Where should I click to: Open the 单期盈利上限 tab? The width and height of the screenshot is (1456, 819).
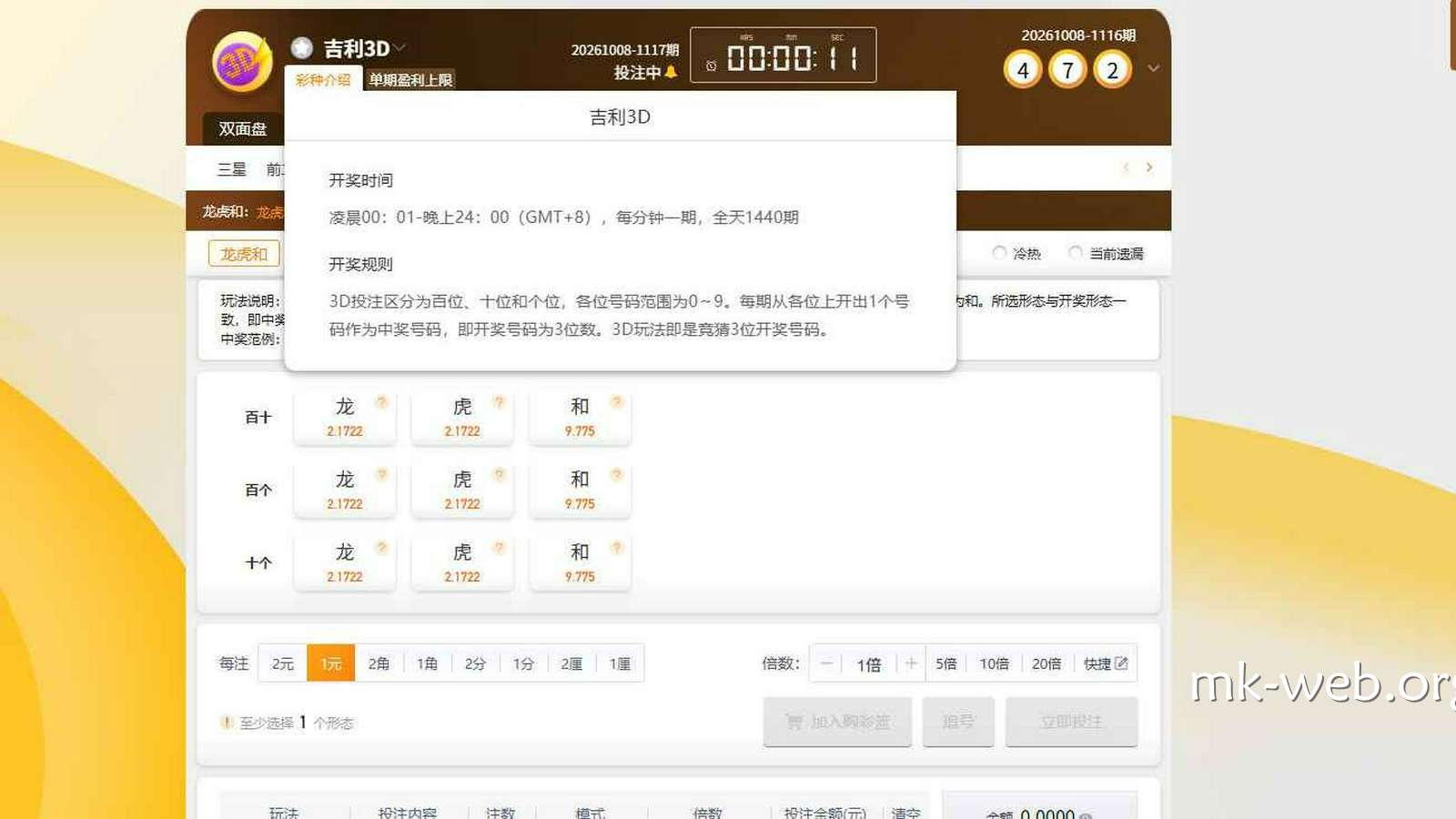click(x=410, y=80)
